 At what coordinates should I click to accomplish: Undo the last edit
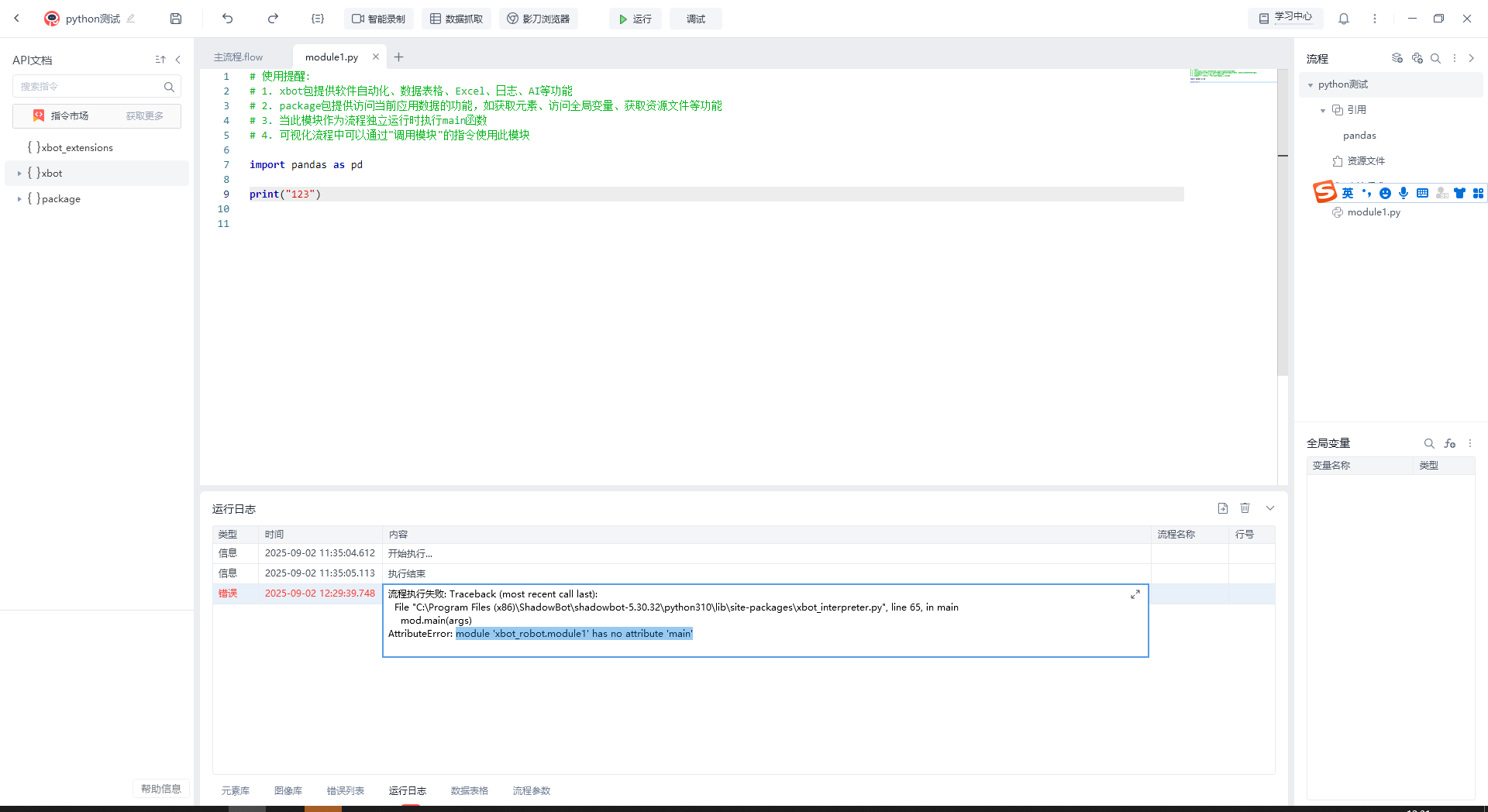click(227, 19)
